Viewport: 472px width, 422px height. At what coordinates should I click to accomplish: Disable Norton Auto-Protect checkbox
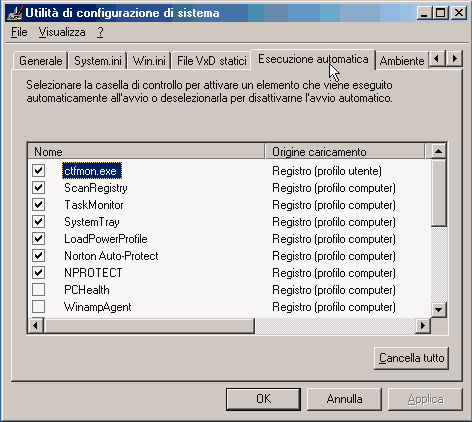point(39,256)
